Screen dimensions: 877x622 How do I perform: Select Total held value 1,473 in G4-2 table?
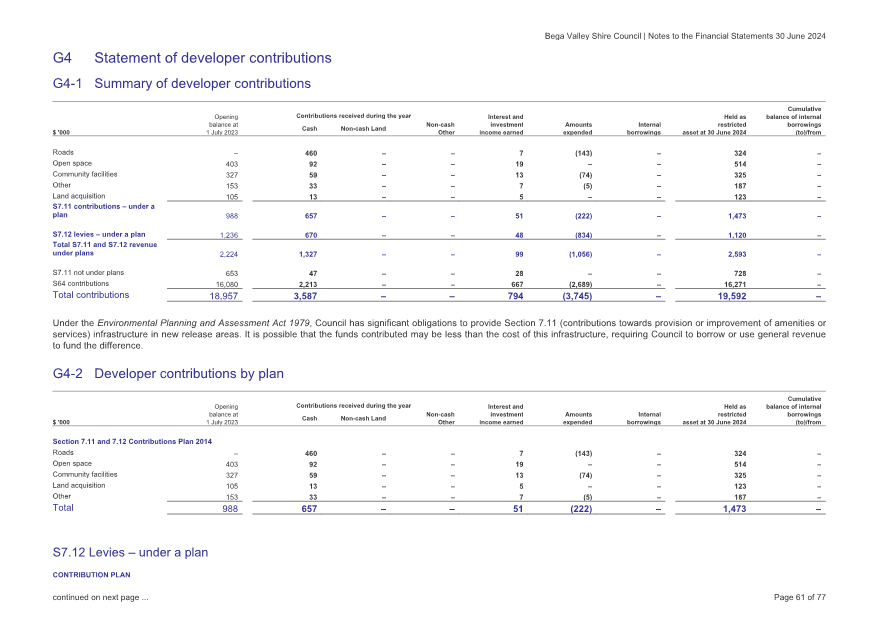pos(734,508)
